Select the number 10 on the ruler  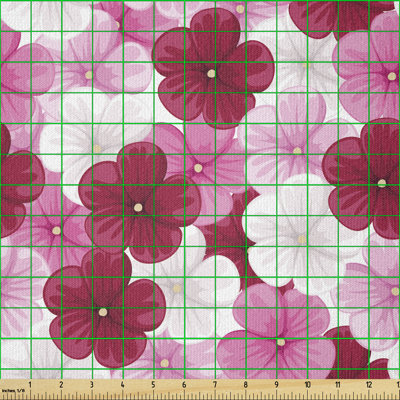pyautogui.click(x=307, y=385)
